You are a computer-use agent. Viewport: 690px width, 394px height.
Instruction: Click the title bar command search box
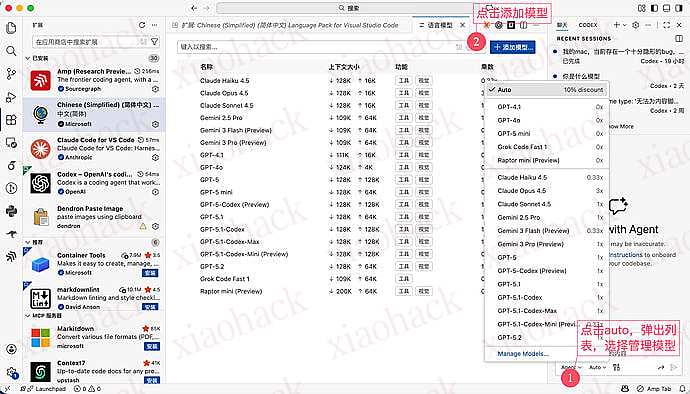tap(349, 8)
